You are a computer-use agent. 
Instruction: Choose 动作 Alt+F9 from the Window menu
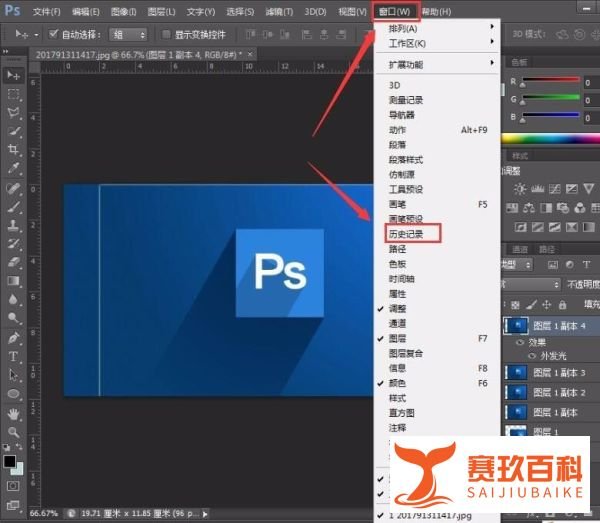pyautogui.click(x=437, y=130)
